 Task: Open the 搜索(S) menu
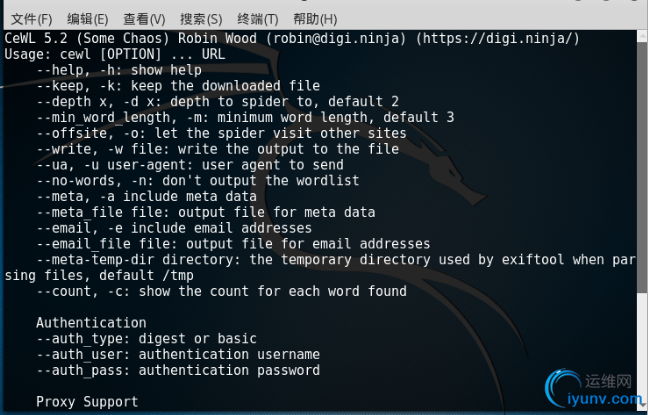[201, 19]
